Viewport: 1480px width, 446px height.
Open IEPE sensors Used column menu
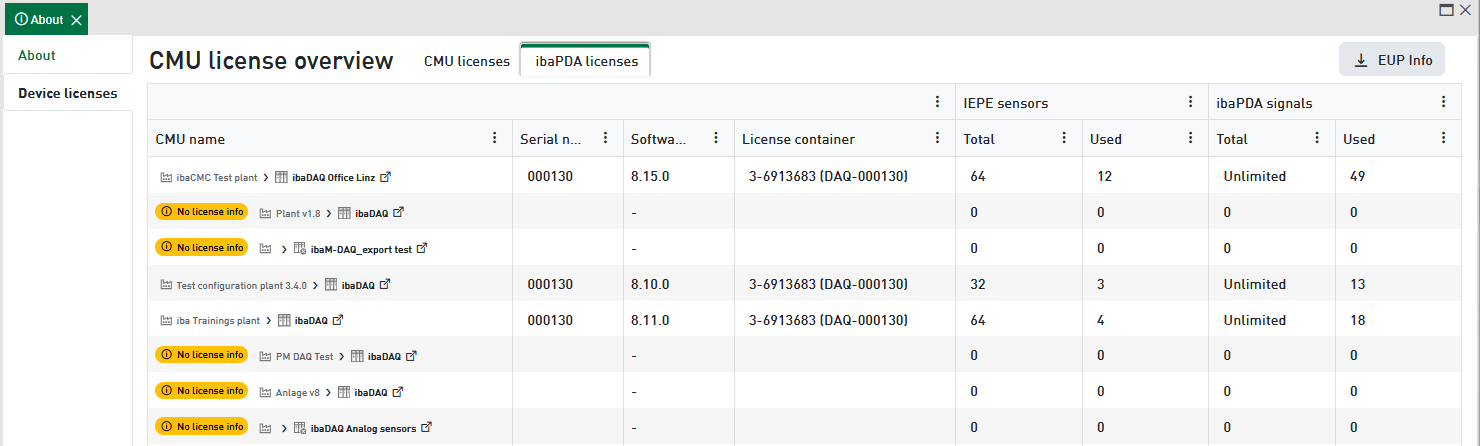pyautogui.click(x=1190, y=138)
